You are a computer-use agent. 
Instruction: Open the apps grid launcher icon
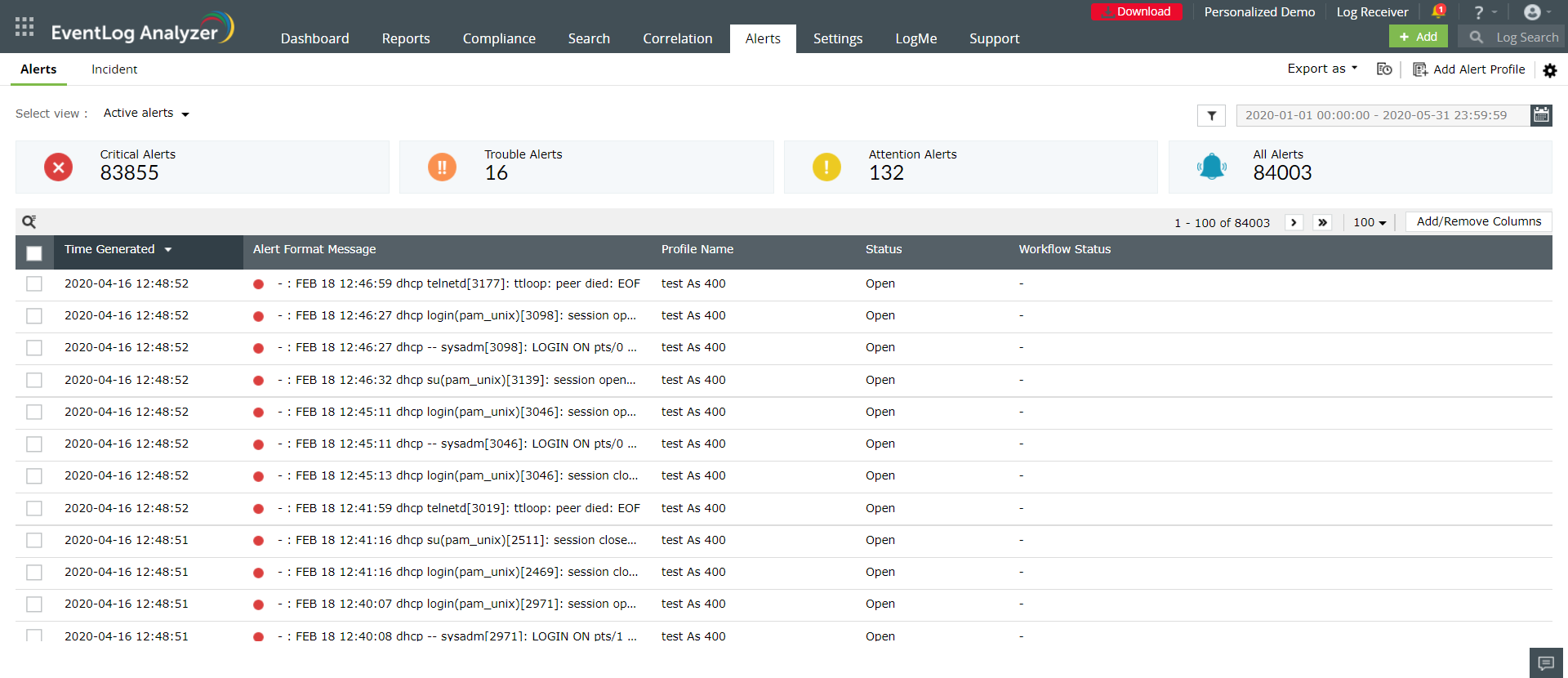click(24, 26)
